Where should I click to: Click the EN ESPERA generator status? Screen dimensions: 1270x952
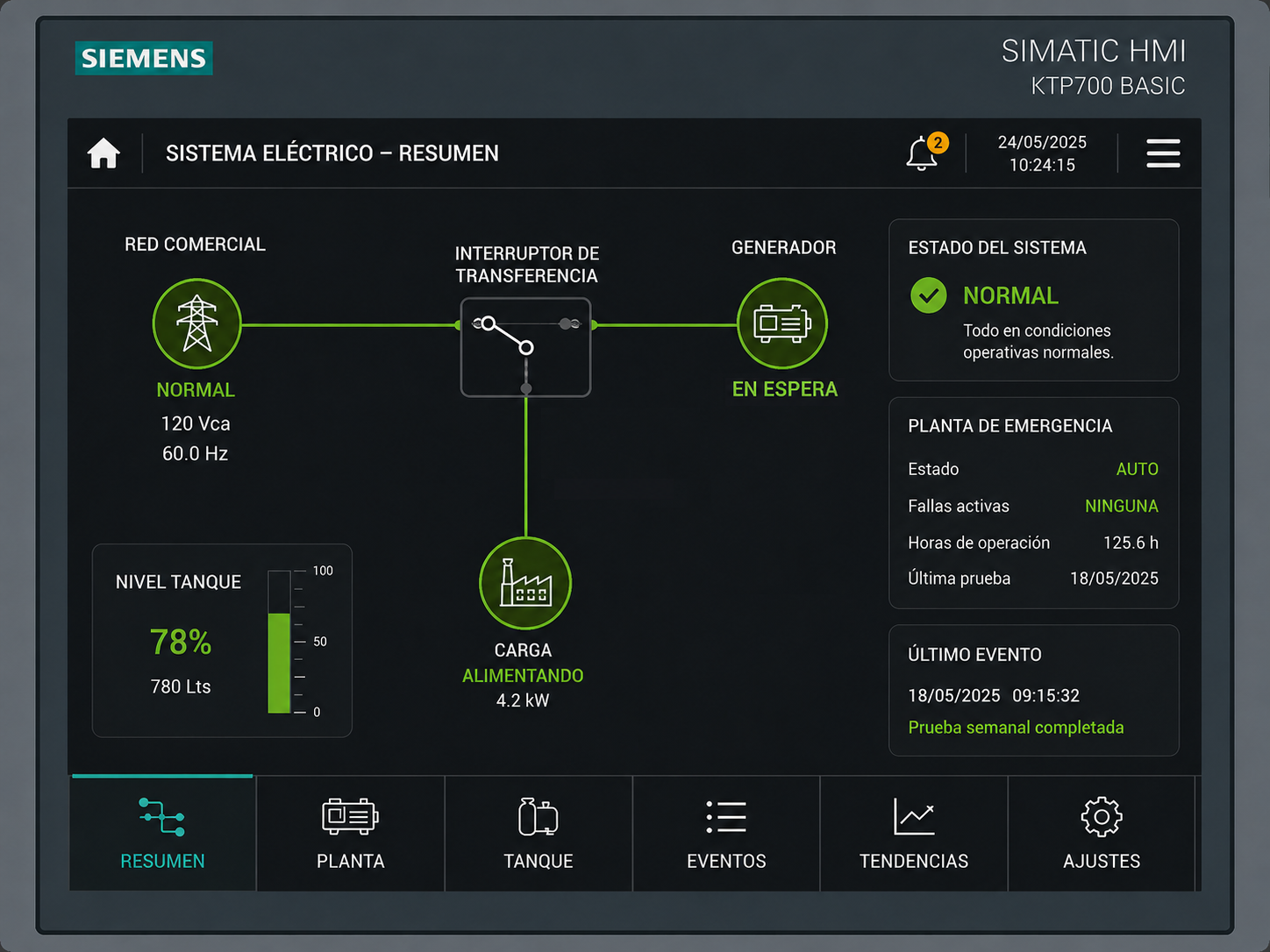[785, 389]
